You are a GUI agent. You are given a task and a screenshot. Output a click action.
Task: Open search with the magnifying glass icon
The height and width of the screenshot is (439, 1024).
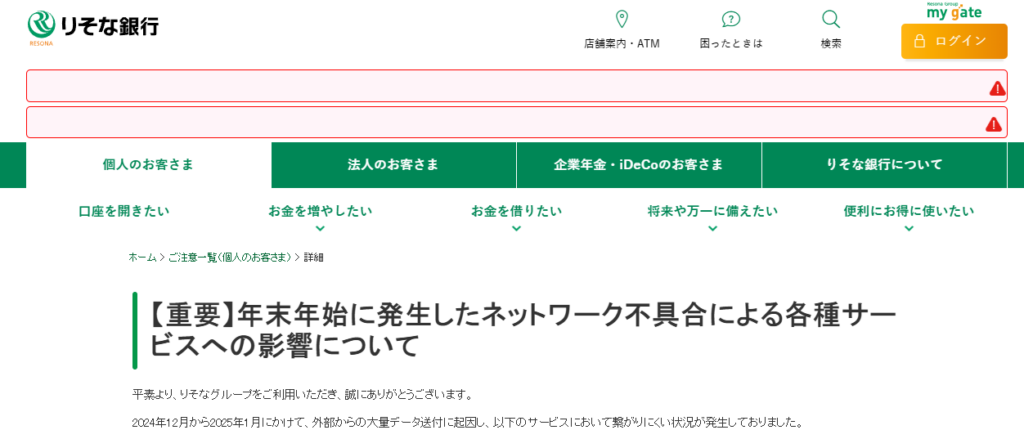tap(830, 19)
